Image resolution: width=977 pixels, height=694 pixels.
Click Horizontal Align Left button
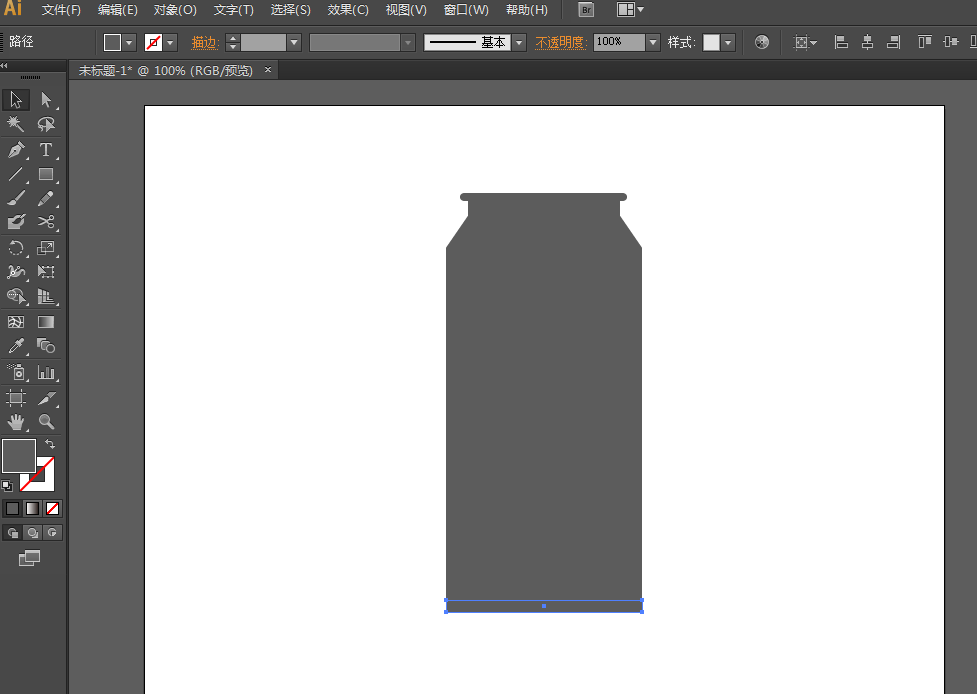[841, 42]
